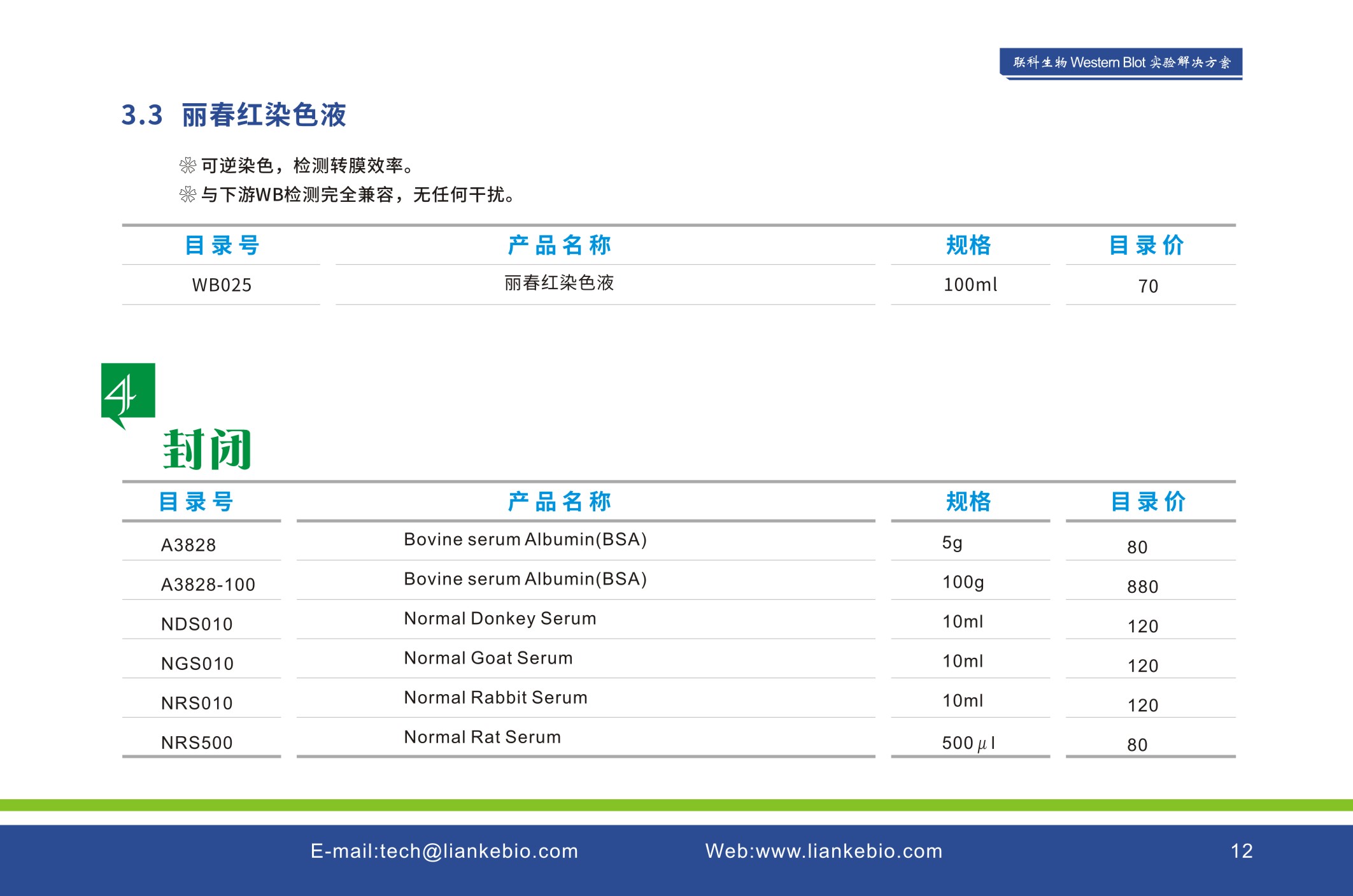The height and width of the screenshot is (896, 1353).
Task: Click Normal Donkey Serum product name
Action: pyautogui.click(x=500, y=618)
